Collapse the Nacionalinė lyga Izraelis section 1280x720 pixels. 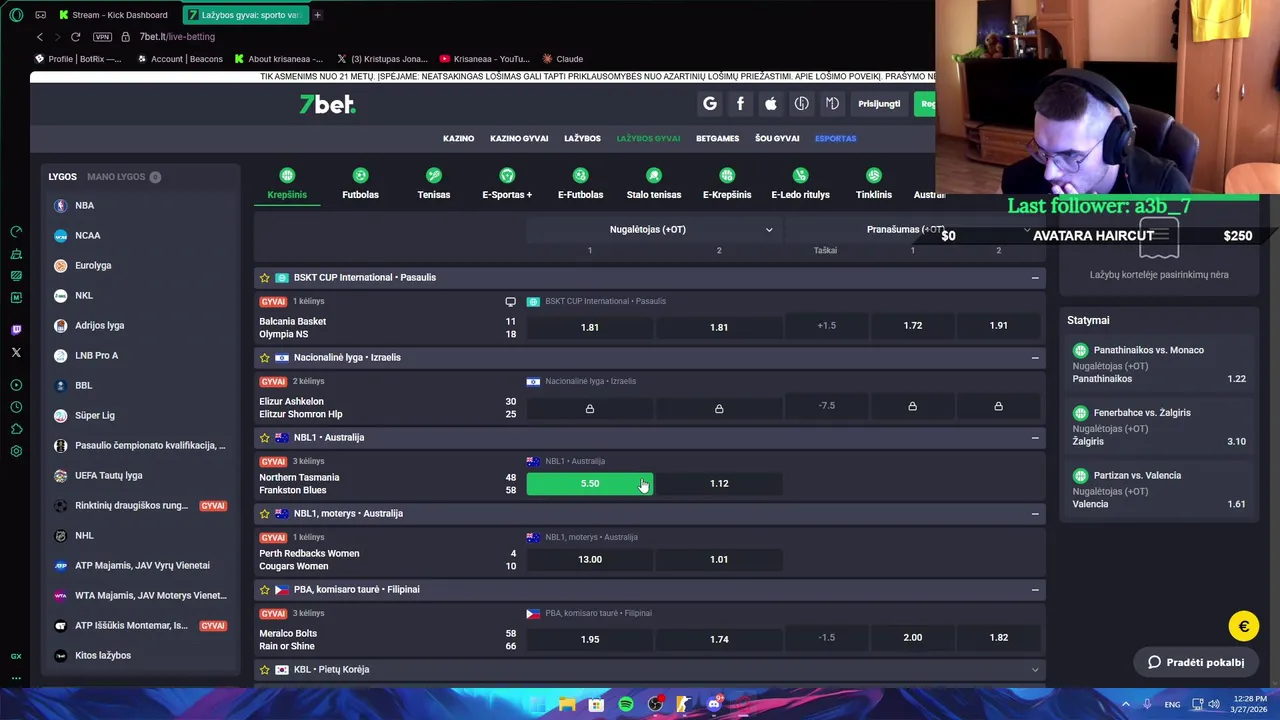pos(1035,358)
